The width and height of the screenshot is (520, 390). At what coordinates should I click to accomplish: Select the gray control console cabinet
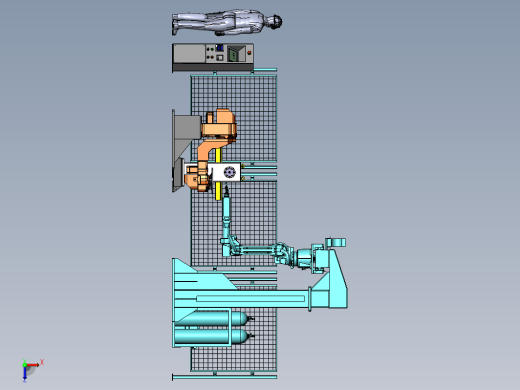[x=213, y=57]
